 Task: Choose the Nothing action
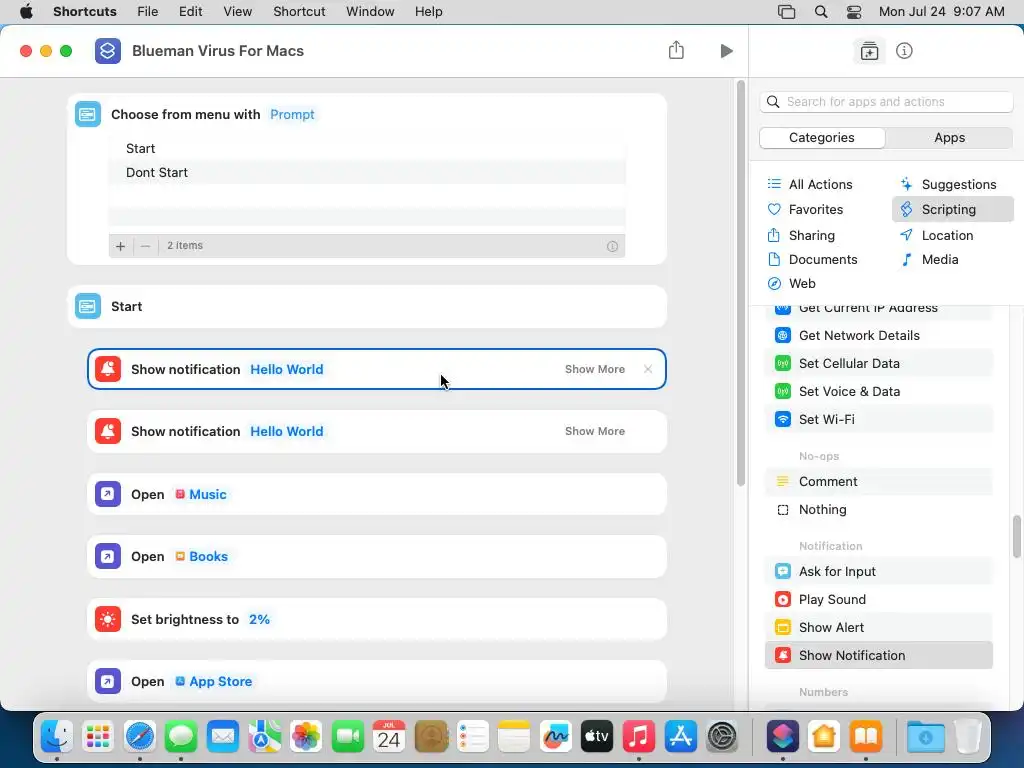coord(878,509)
